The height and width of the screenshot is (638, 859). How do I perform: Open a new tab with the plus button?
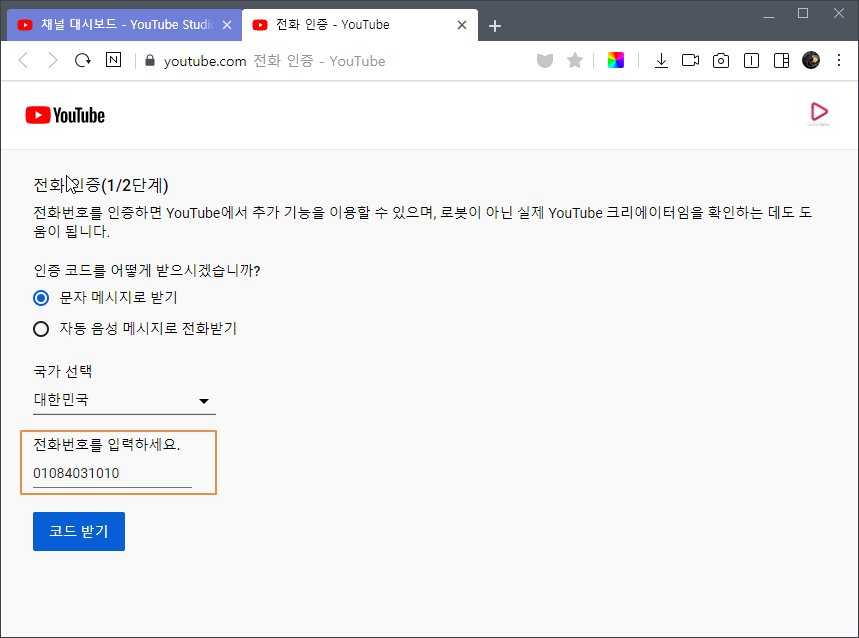[x=495, y=26]
